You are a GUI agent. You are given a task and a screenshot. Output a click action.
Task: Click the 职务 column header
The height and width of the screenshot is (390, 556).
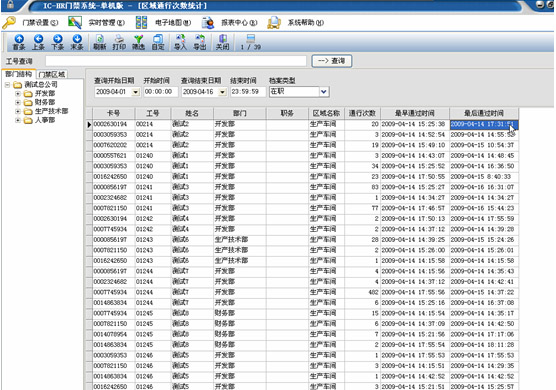(287, 113)
